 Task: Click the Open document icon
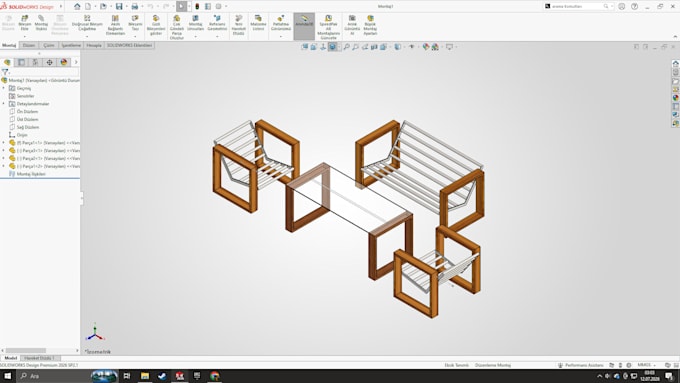coord(103,7)
